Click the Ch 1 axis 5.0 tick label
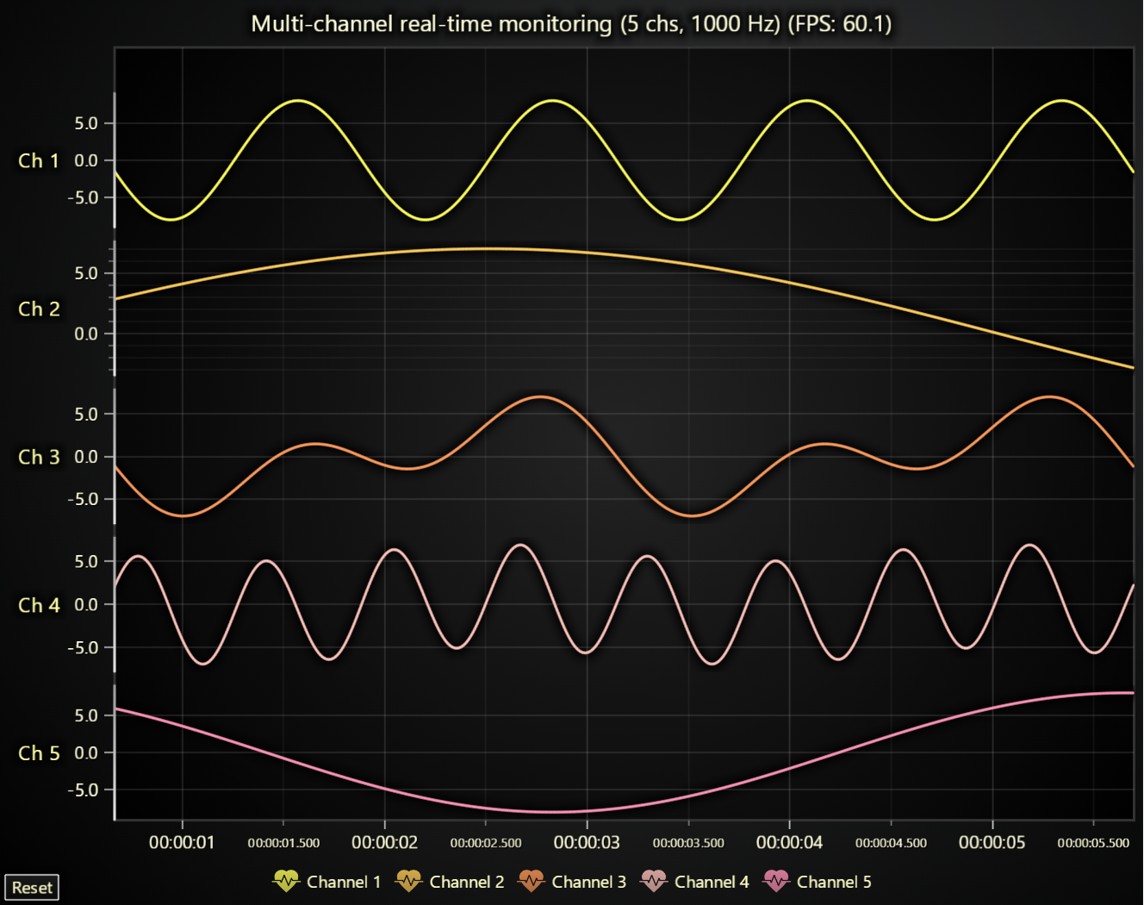Image resolution: width=1144 pixels, height=905 pixels. 86,123
